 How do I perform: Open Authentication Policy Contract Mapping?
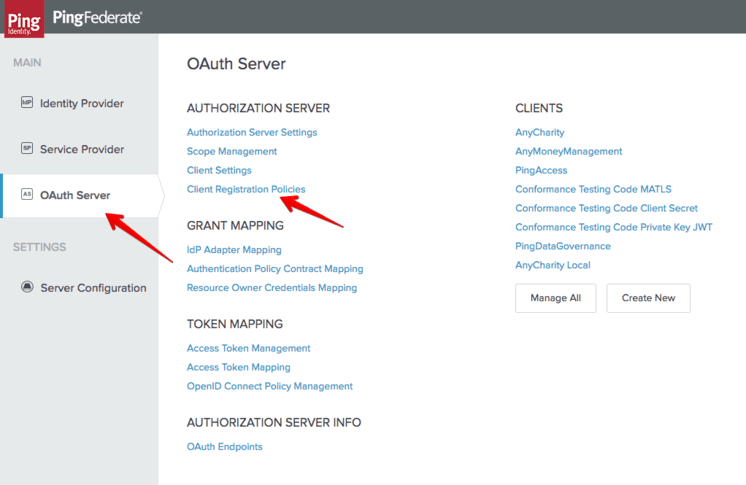pos(275,269)
